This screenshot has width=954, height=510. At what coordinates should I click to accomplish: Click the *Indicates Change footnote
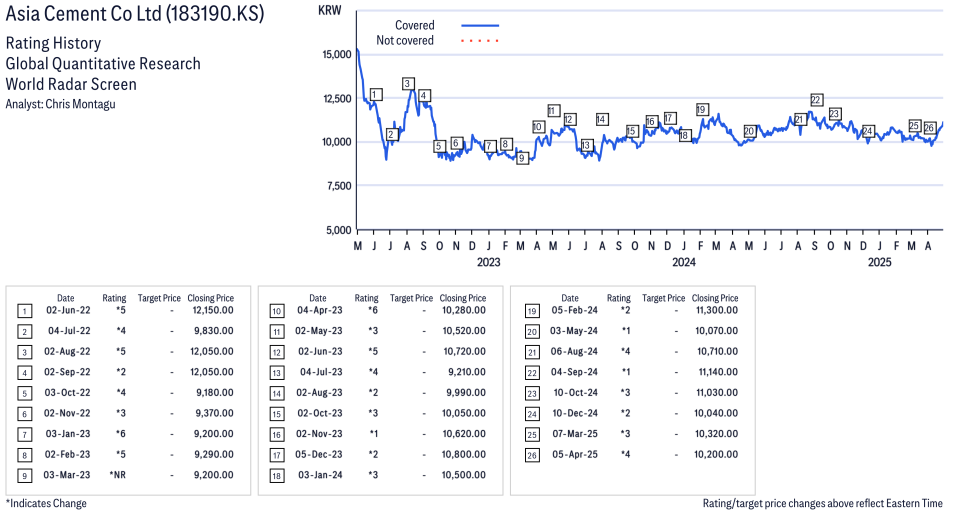coord(46,503)
